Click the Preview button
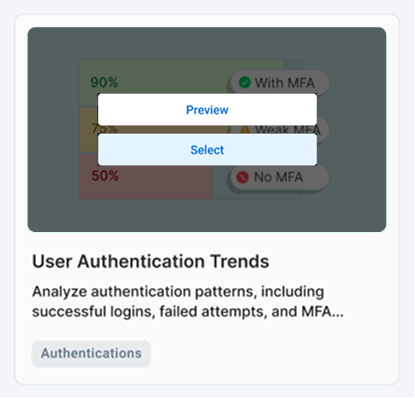 click(x=207, y=110)
